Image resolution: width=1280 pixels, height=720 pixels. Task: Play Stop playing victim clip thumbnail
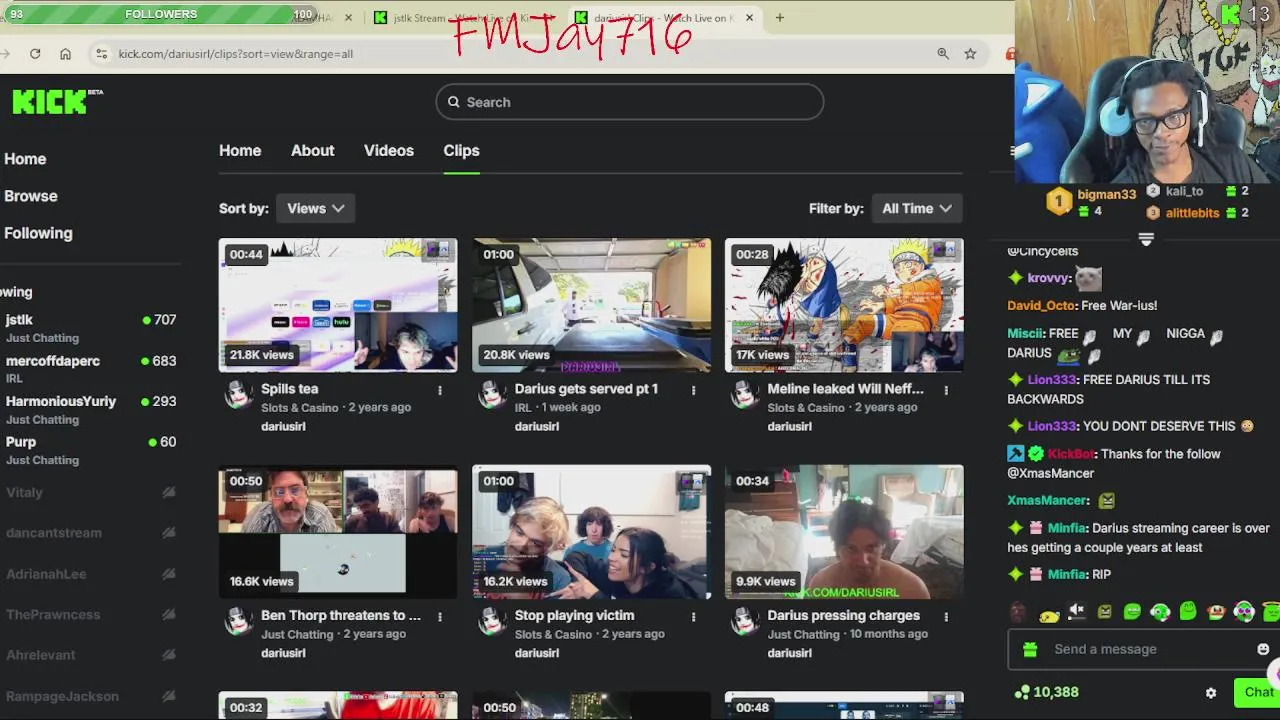[591, 532]
